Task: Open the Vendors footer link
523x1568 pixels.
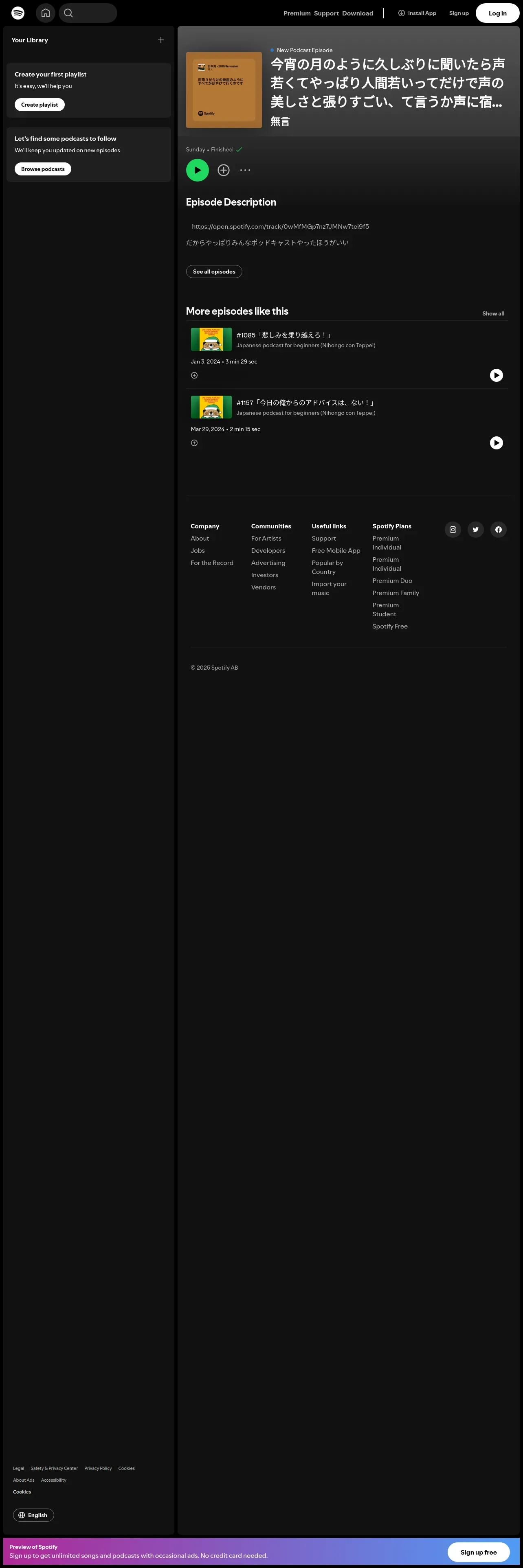Action: coord(263,587)
